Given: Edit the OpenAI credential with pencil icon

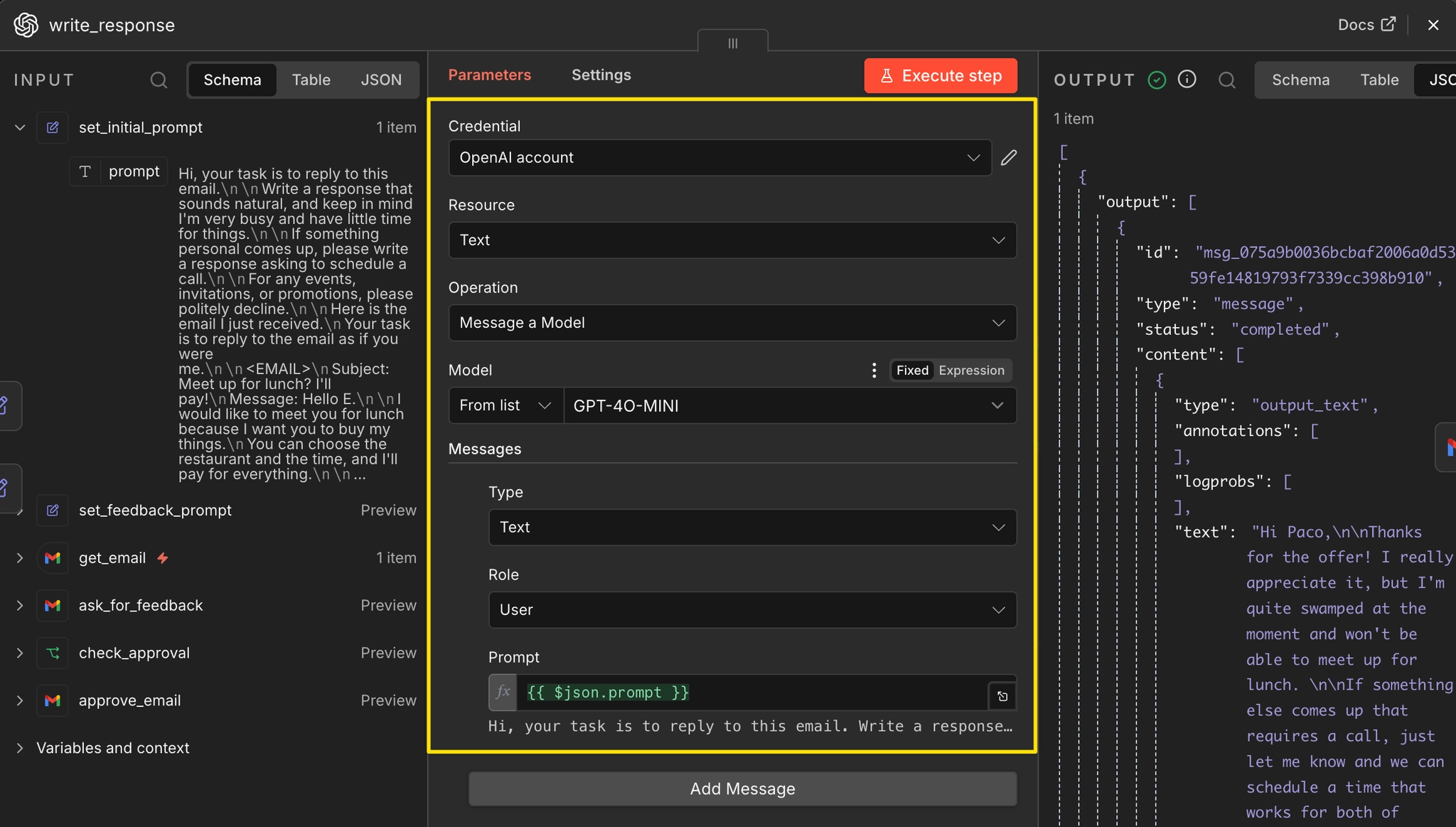Looking at the screenshot, I should click(1008, 158).
